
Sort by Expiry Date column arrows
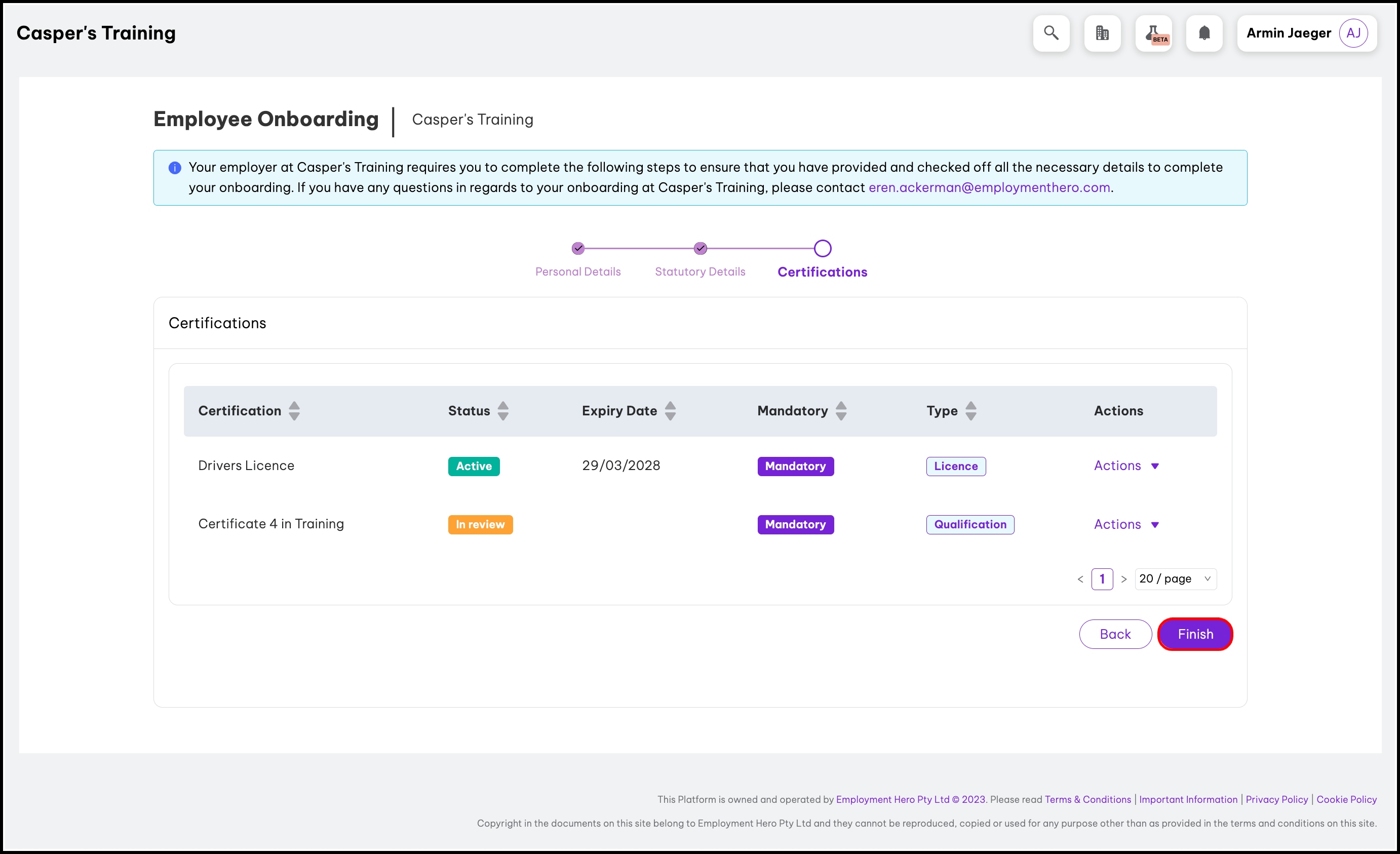pyautogui.click(x=670, y=411)
